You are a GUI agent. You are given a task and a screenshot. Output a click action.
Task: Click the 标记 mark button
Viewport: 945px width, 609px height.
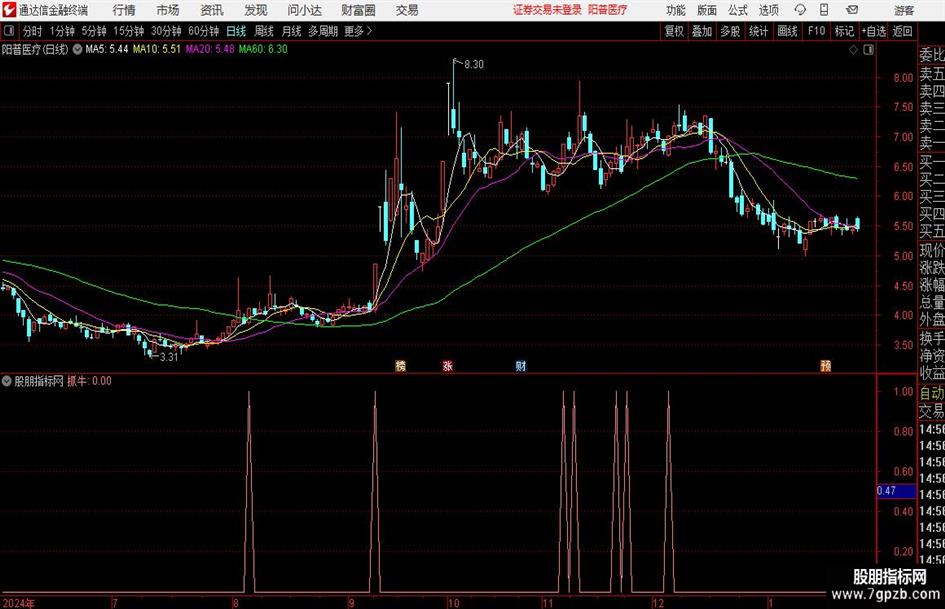[x=844, y=31]
